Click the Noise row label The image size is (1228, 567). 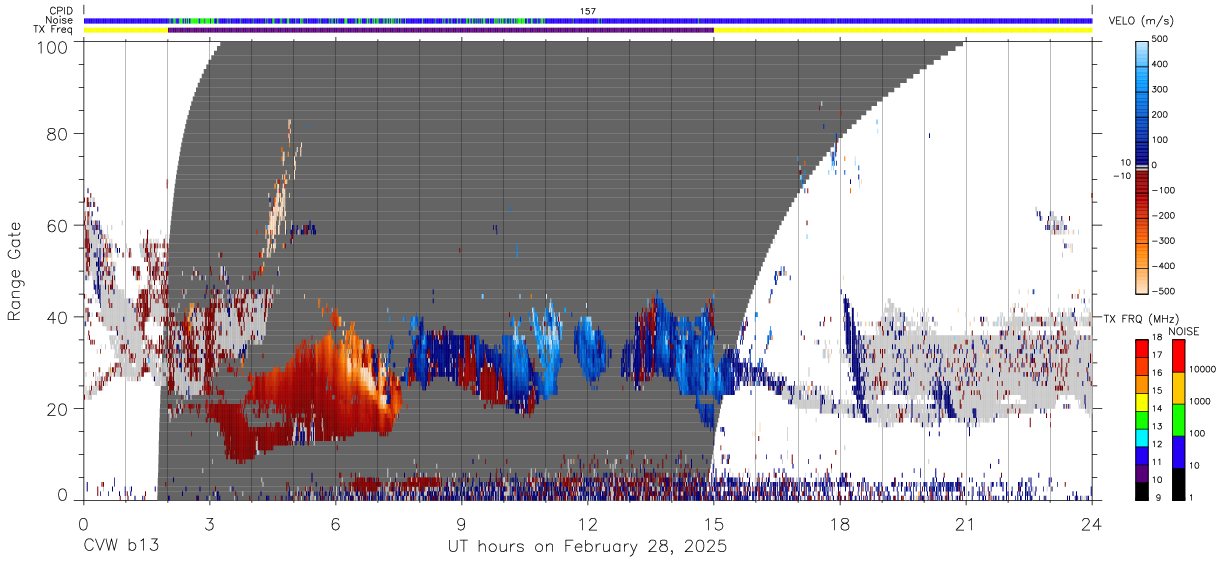[x=61, y=20]
